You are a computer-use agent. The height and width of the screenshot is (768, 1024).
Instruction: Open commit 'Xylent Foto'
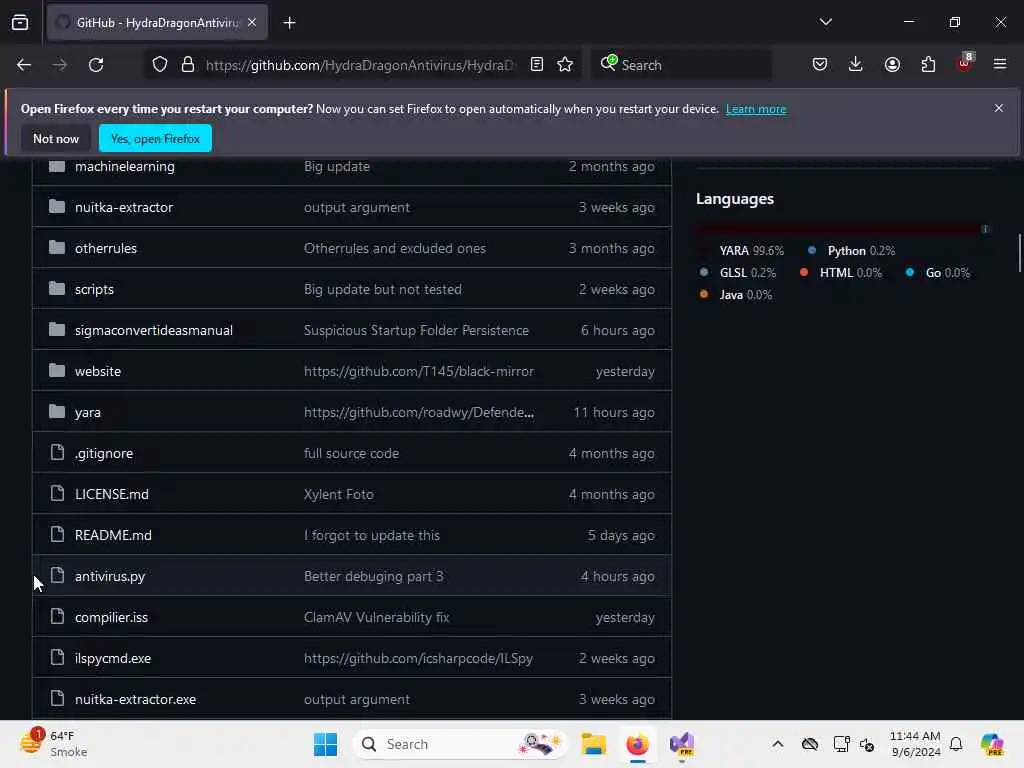coord(338,494)
